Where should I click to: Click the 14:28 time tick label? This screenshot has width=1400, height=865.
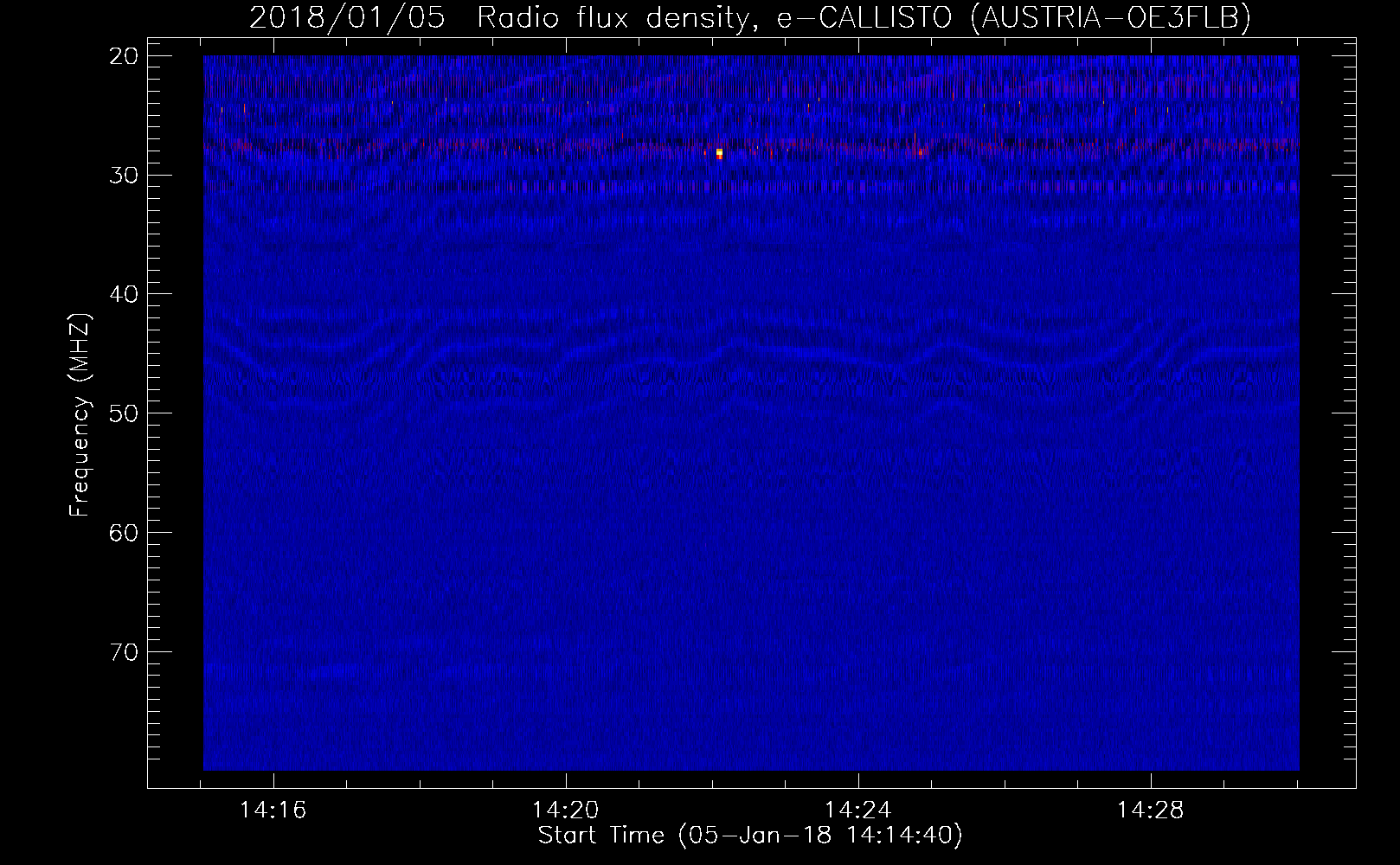point(1151,811)
